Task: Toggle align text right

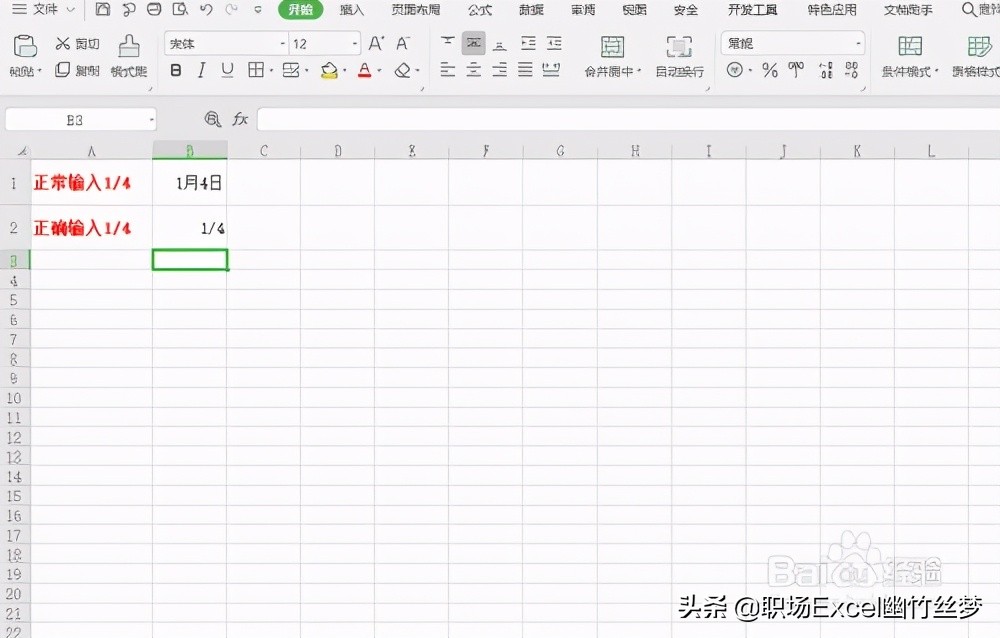Action: (x=499, y=70)
